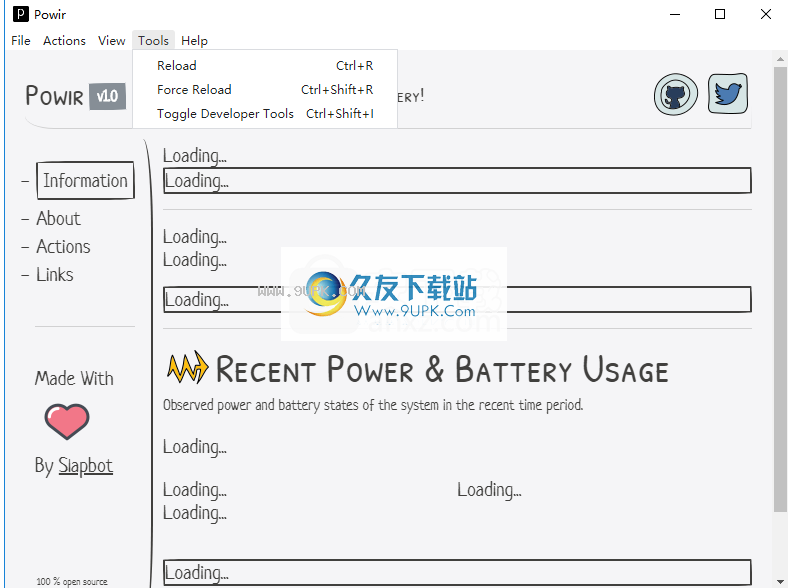Select the Information sidebar section

(x=85, y=180)
